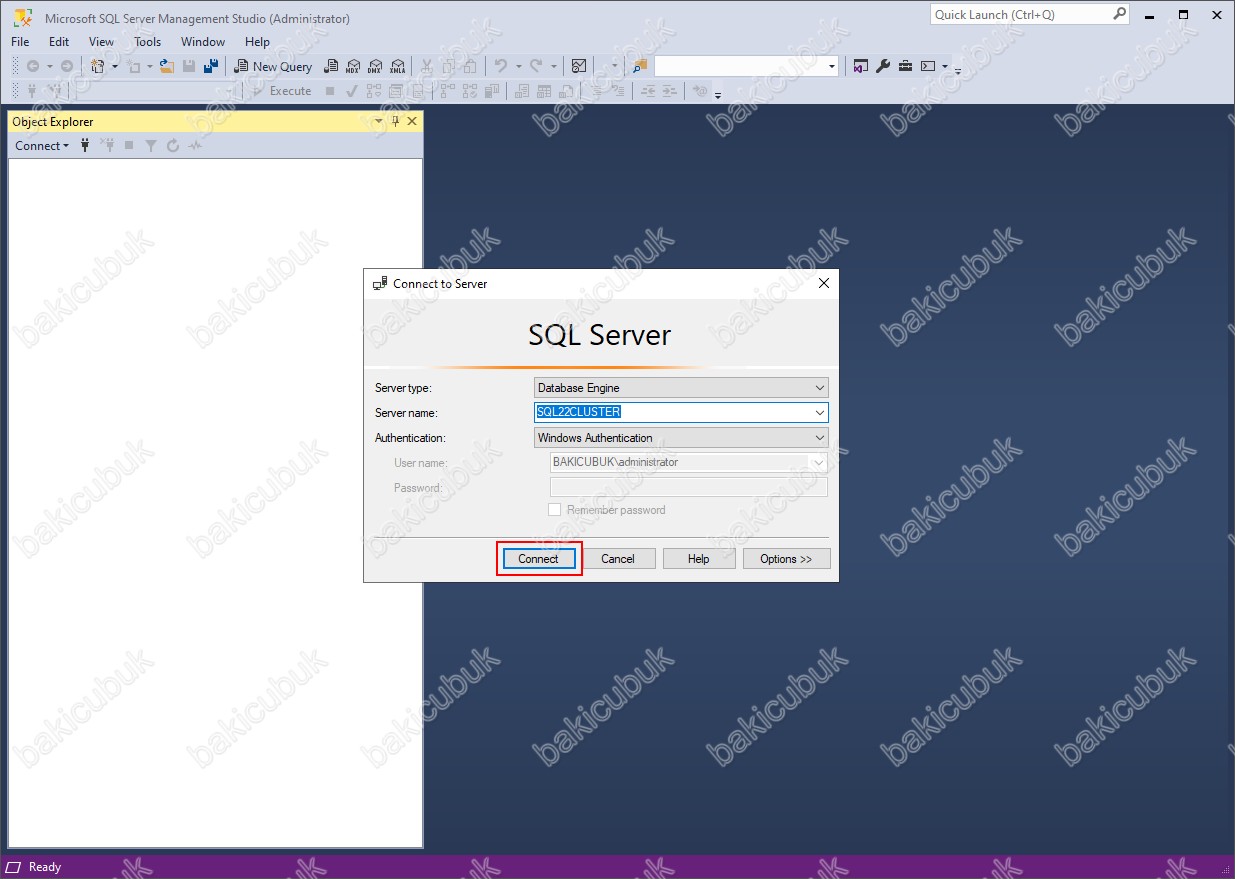This screenshot has height=879, width=1235.
Task: Click Connect Object Explorer plug icon
Action: tap(85, 146)
